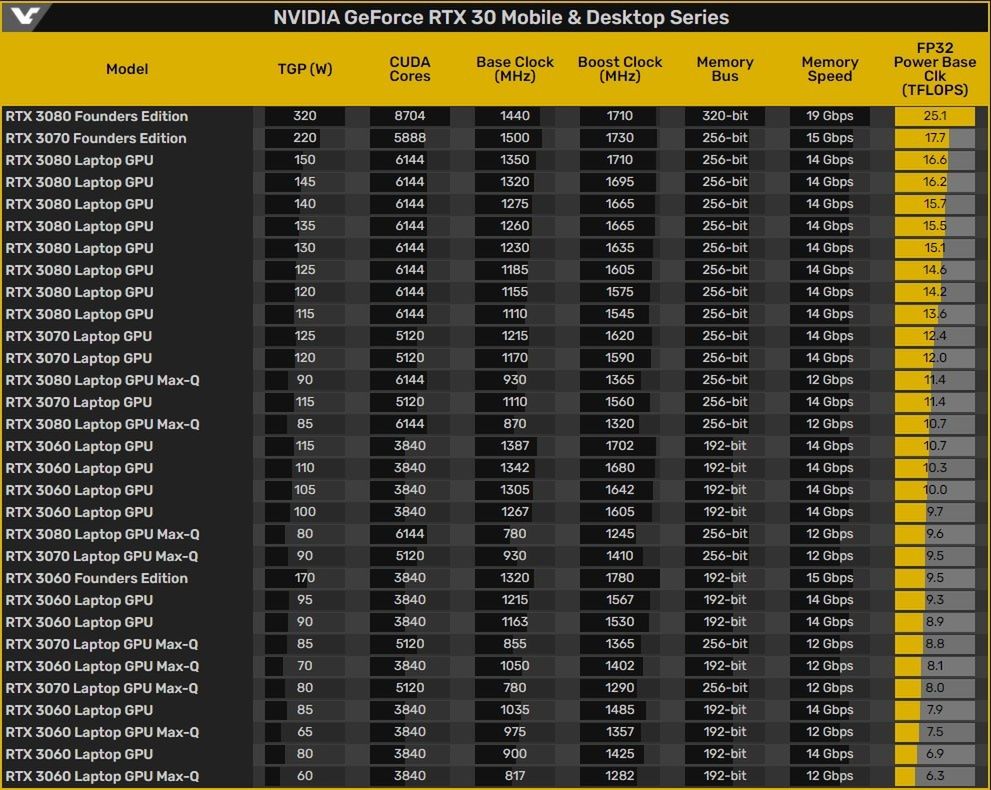Select the 7.5 TFLOPS bar

click(935, 732)
